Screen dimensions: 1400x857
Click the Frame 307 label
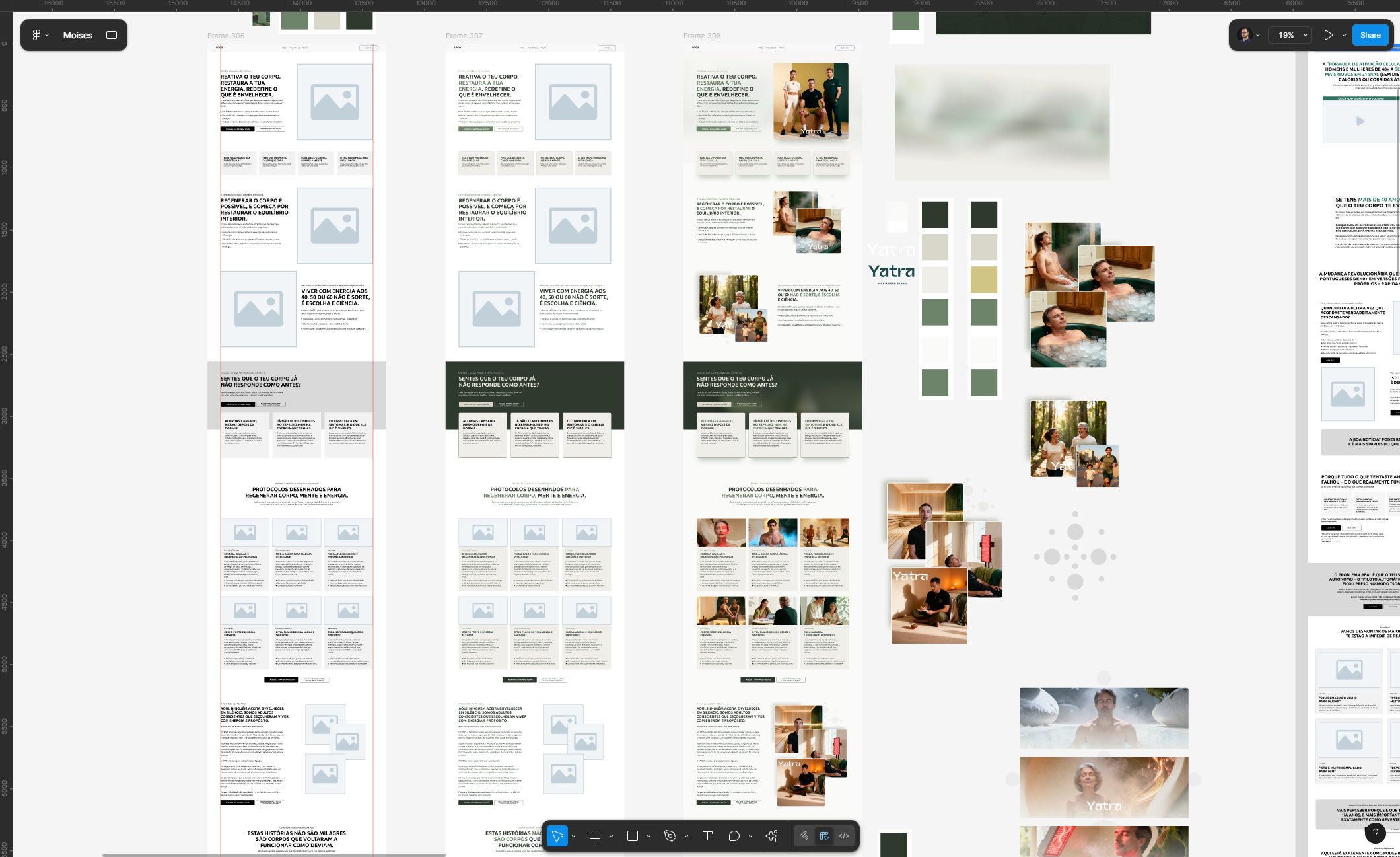[x=464, y=36]
